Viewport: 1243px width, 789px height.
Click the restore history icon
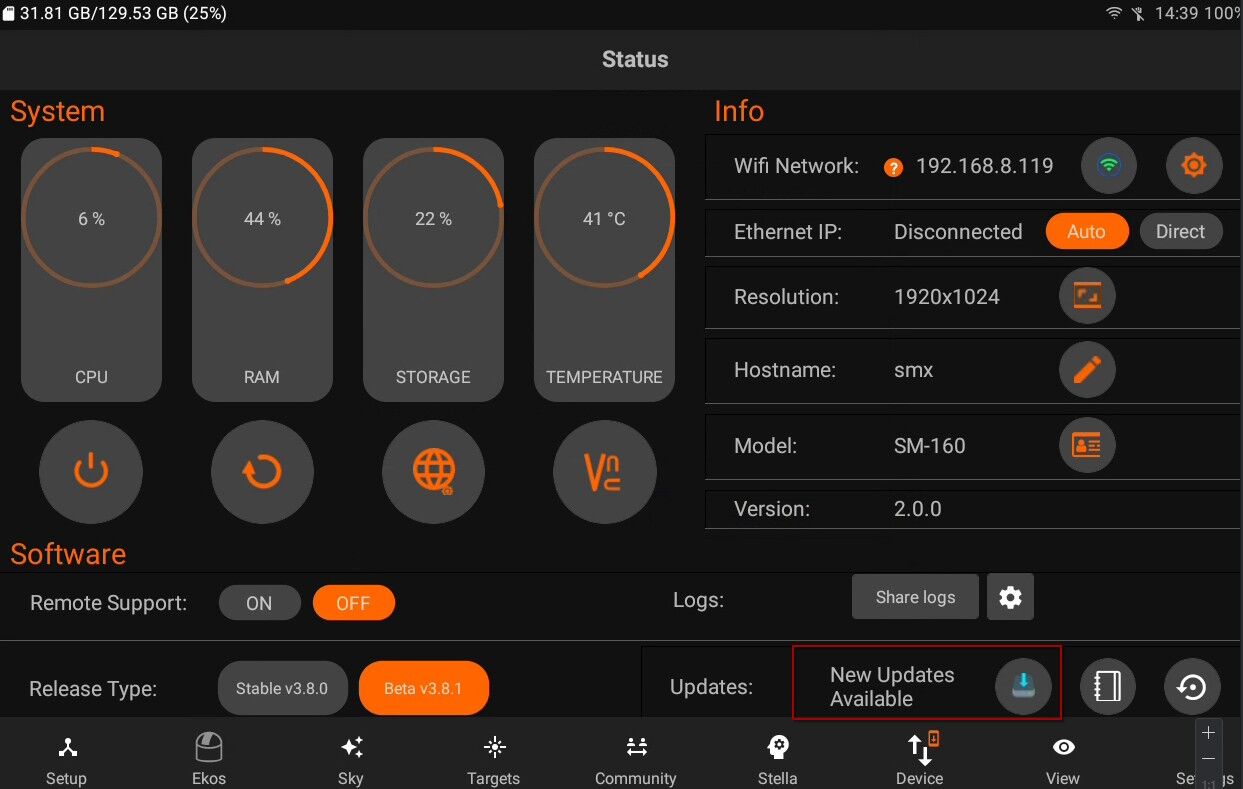point(1192,687)
